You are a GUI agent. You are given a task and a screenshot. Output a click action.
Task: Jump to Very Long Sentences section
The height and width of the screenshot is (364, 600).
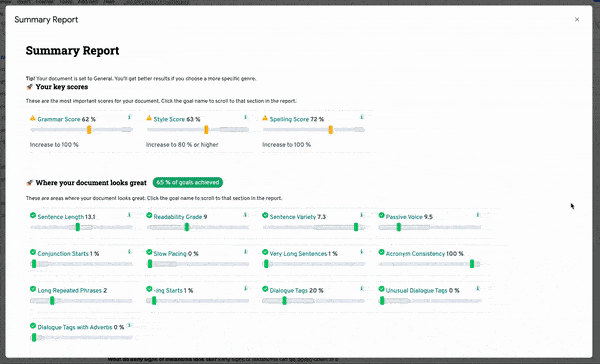298,253
